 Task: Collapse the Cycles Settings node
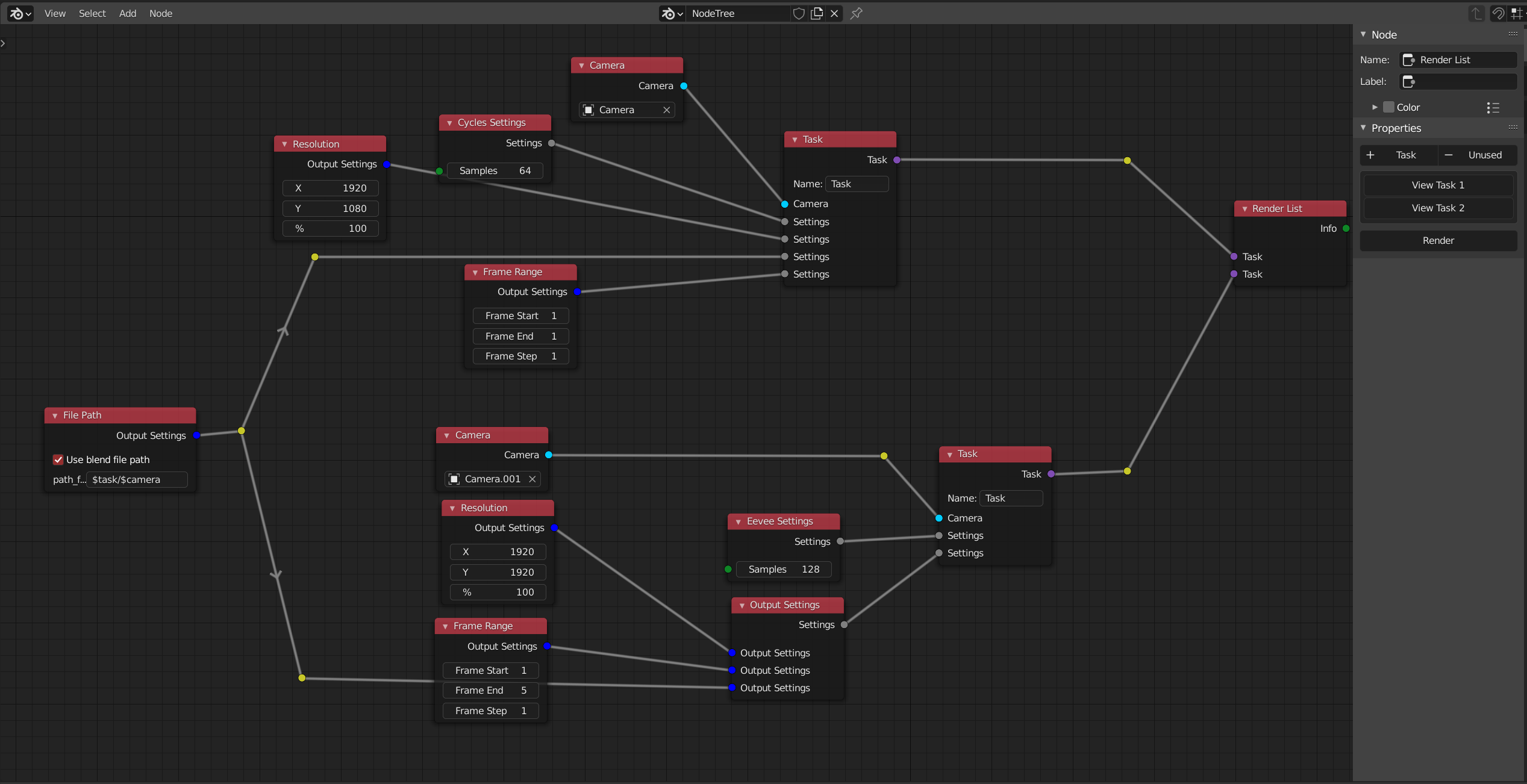[449, 123]
